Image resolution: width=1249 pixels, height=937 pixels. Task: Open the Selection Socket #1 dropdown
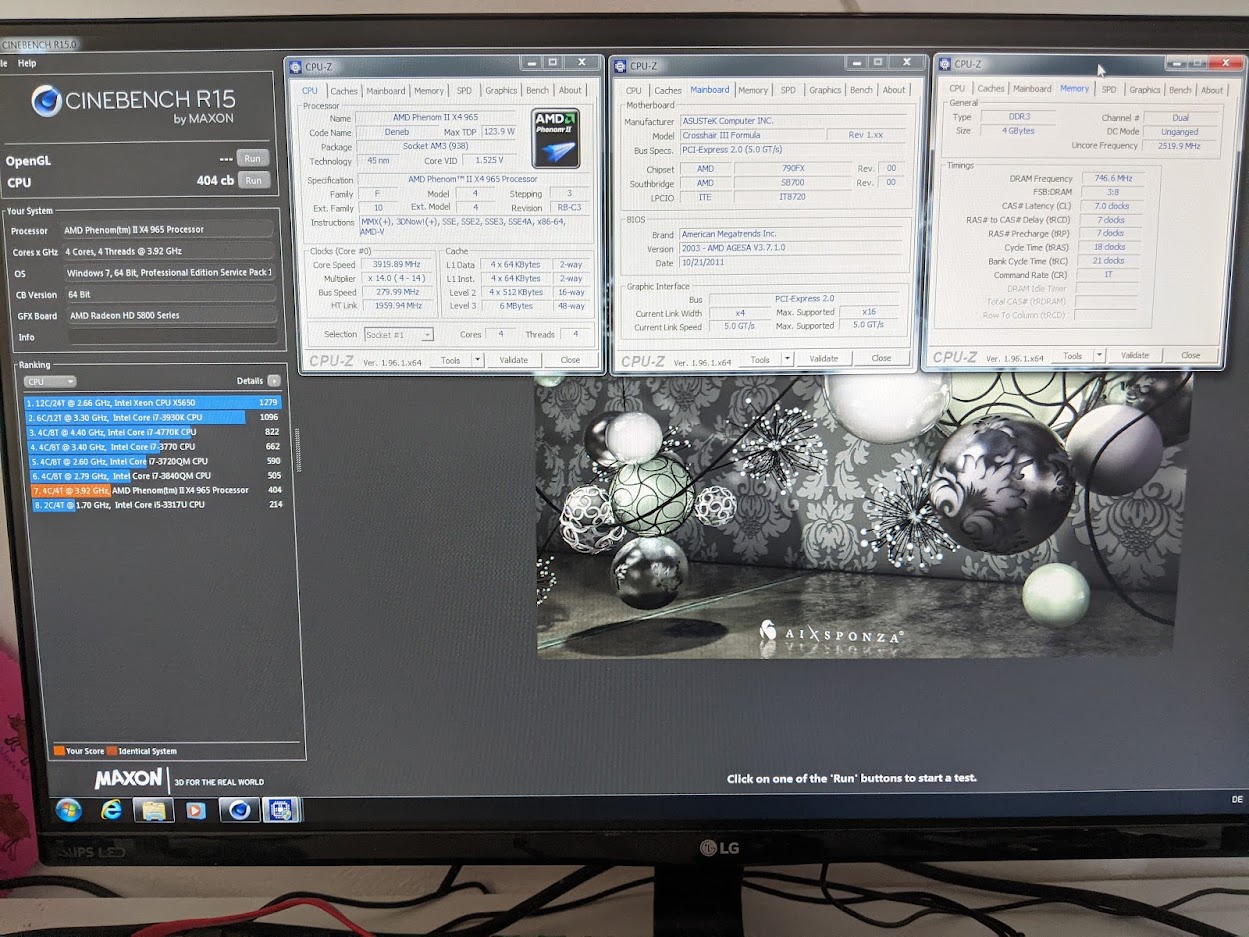click(x=399, y=334)
